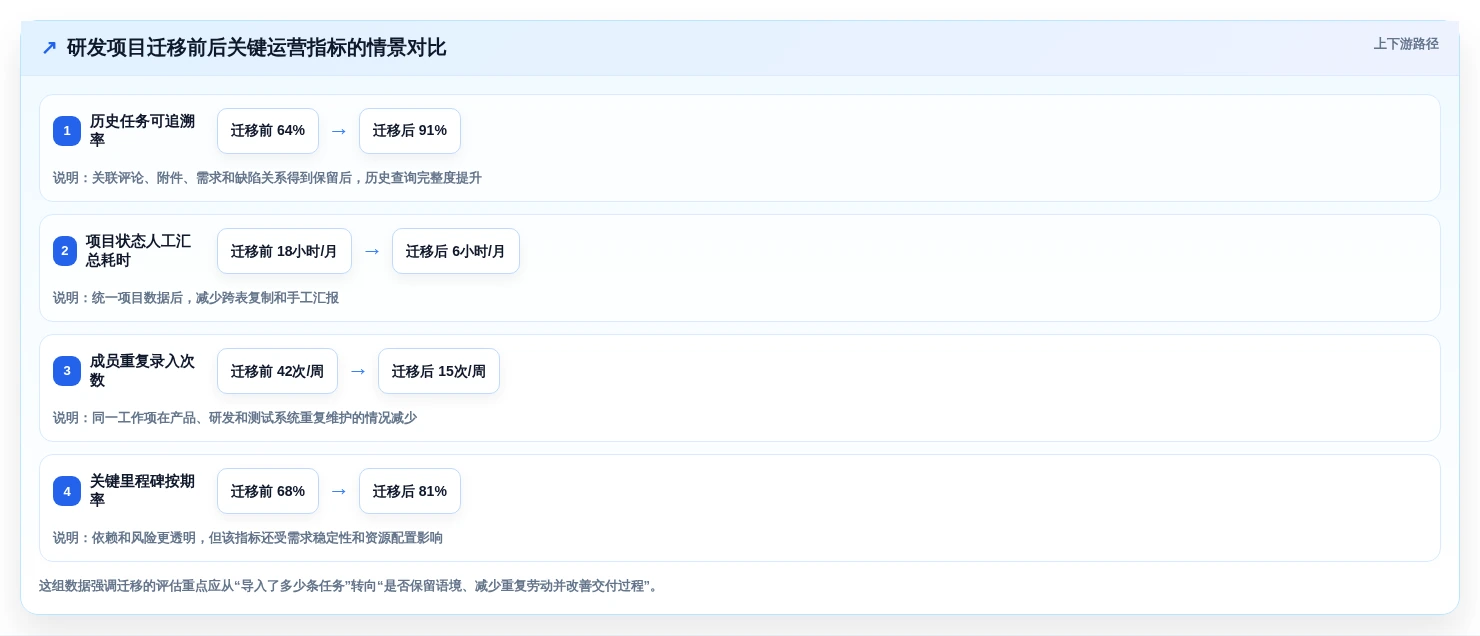Select the 关键里程碑按期率 metric label
This screenshot has height=636, width=1480.
143,491
